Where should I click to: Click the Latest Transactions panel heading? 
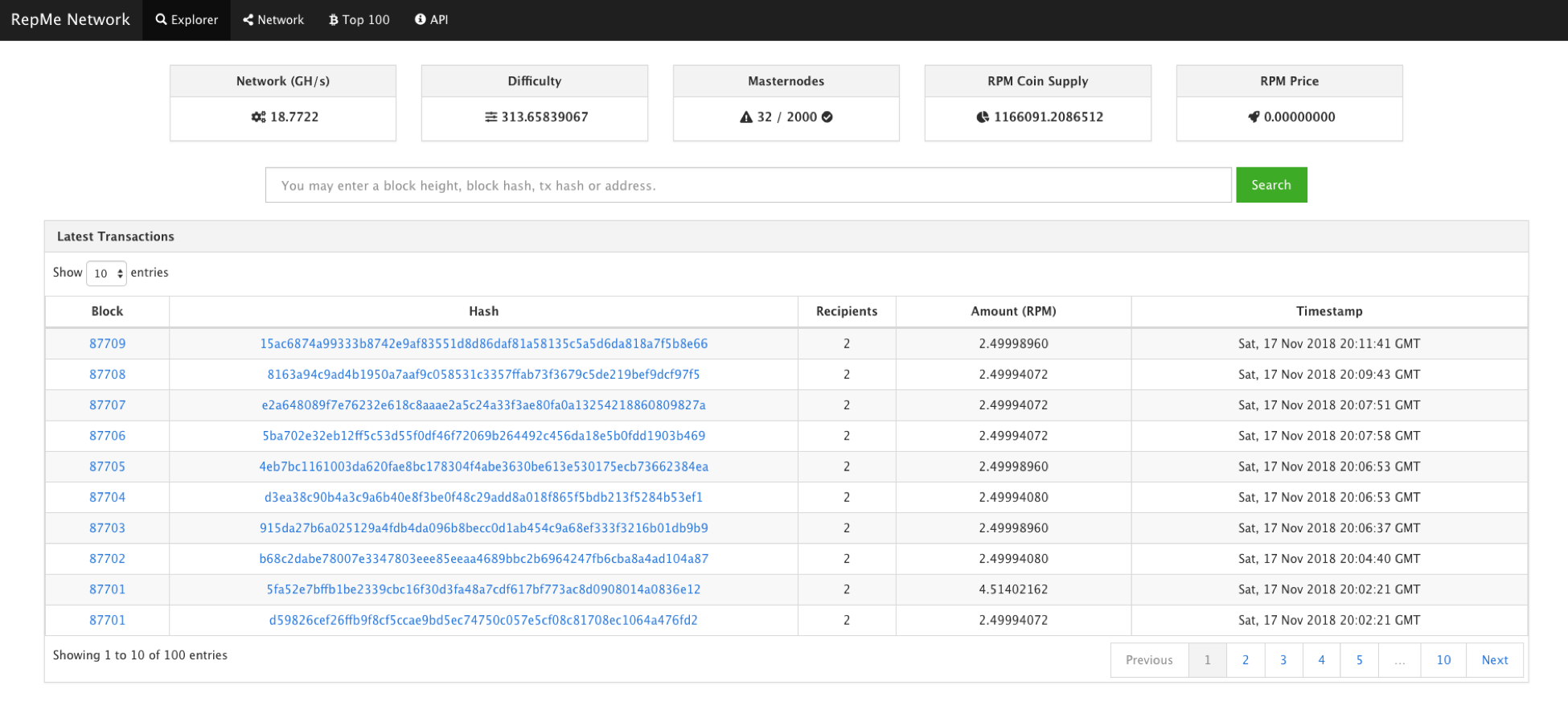pos(116,236)
